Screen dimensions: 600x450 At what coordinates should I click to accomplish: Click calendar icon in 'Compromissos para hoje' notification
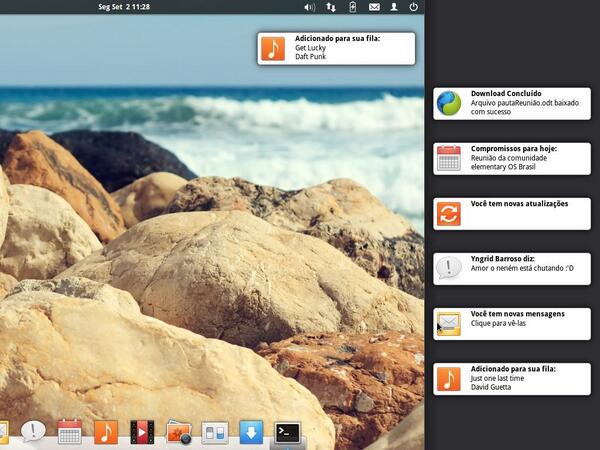click(449, 158)
